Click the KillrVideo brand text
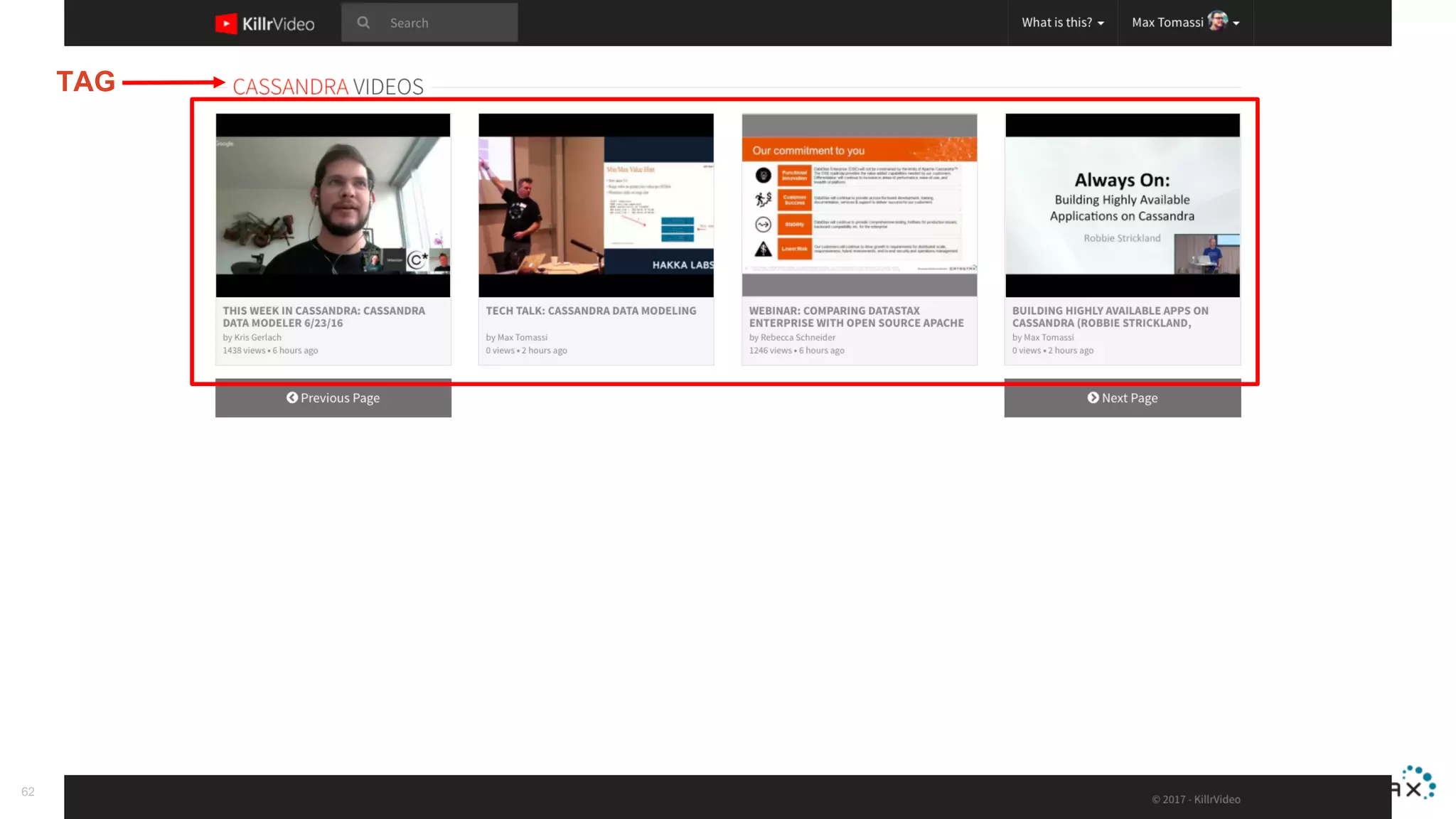 (278, 24)
